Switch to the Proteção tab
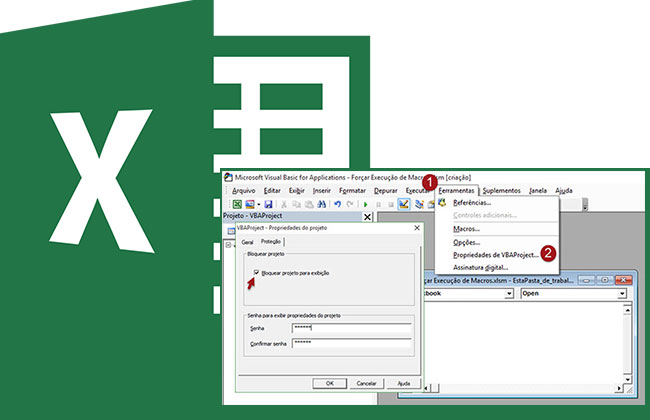The width and height of the screenshot is (650, 420). click(271, 241)
